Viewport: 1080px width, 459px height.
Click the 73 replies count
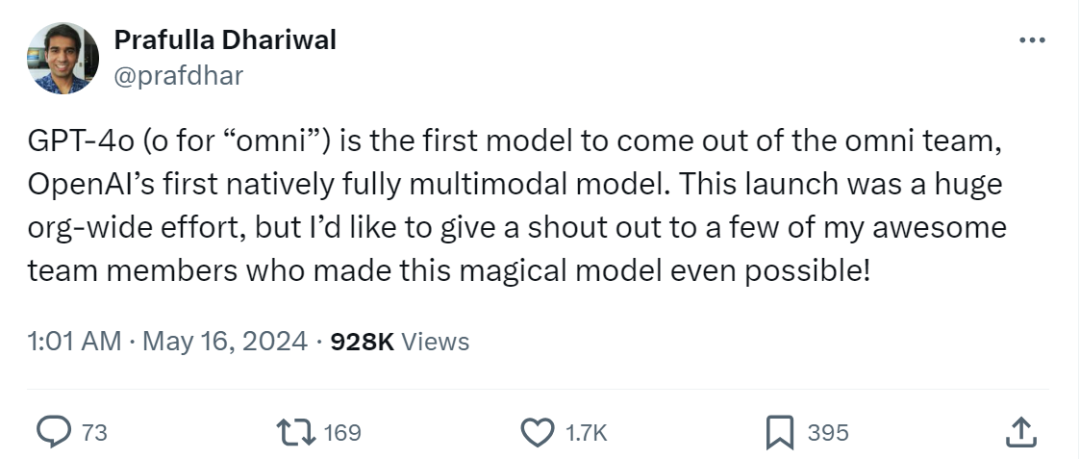(x=94, y=433)
